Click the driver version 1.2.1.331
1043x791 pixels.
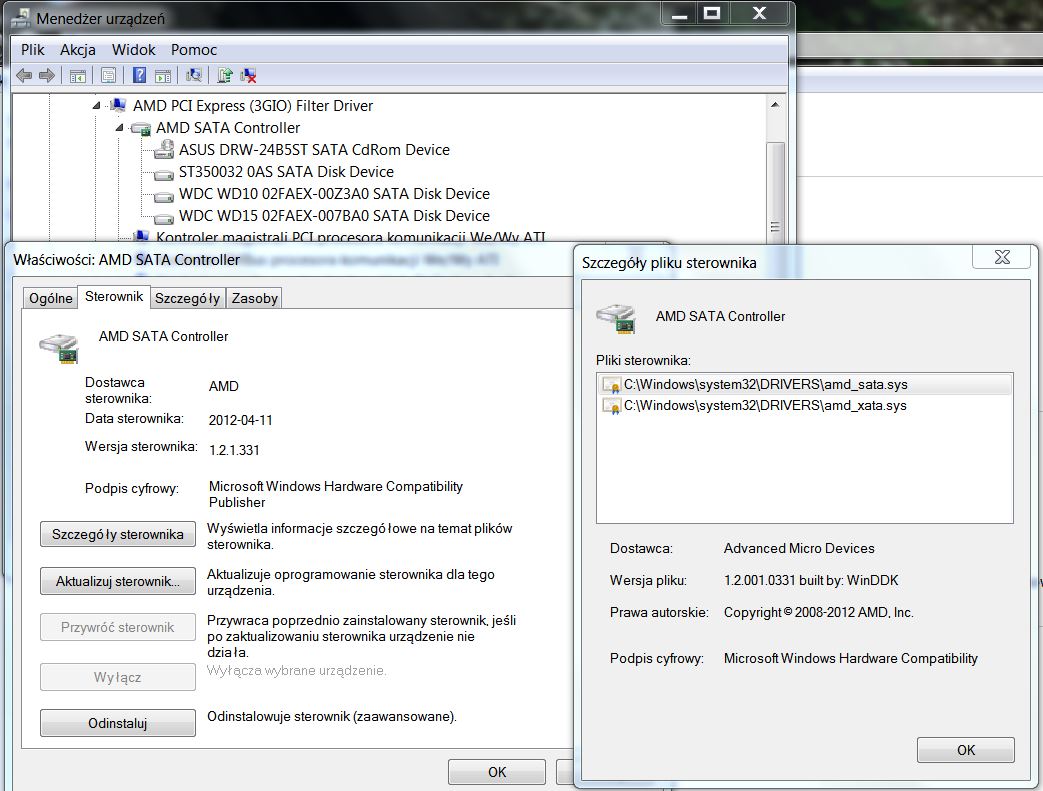234,450
